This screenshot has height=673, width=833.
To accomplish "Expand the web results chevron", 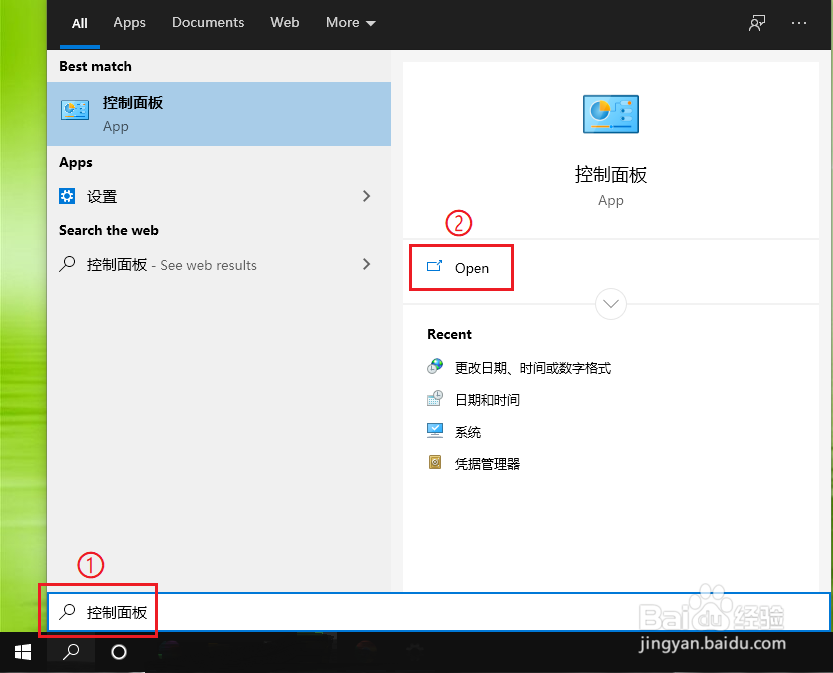I will (x=367, y=264).
